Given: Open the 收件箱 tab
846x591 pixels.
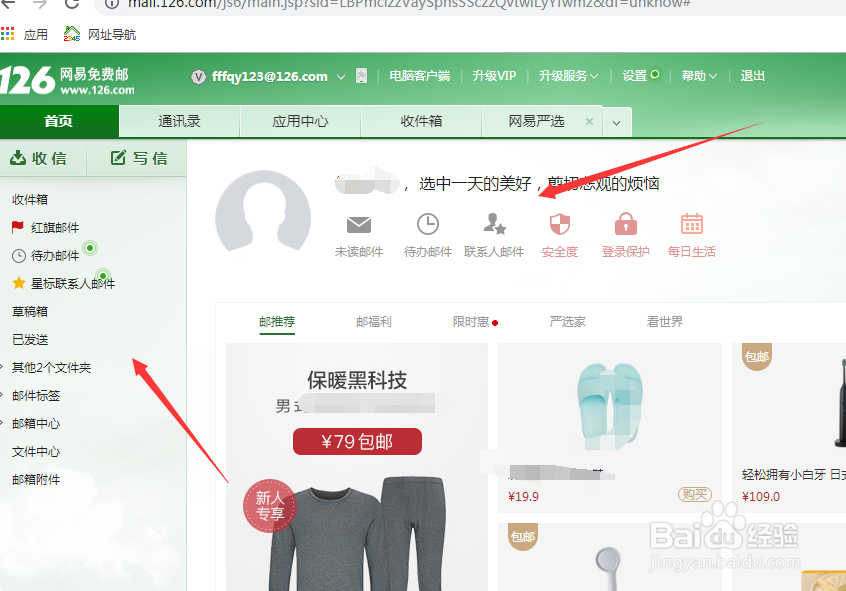Looking at the screenshot, I should tap(421, 121).
